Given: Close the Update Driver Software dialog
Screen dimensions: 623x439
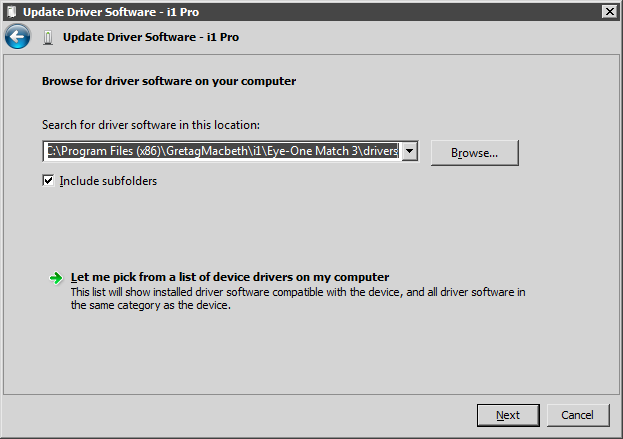Looking at the screenshot, I should click(x=610, y=12).
